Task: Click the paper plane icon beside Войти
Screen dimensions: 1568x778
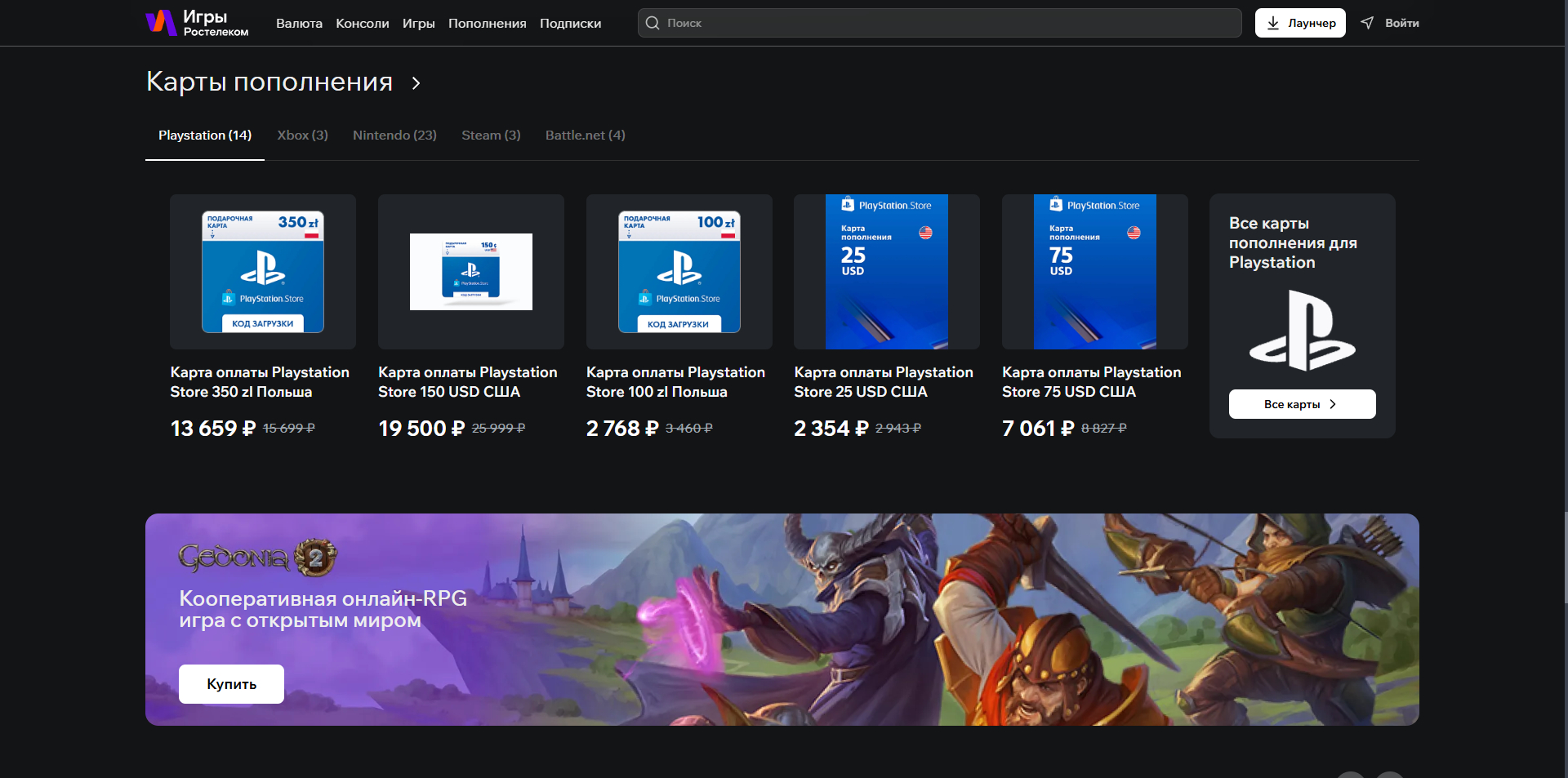Action: (1367, 23)
